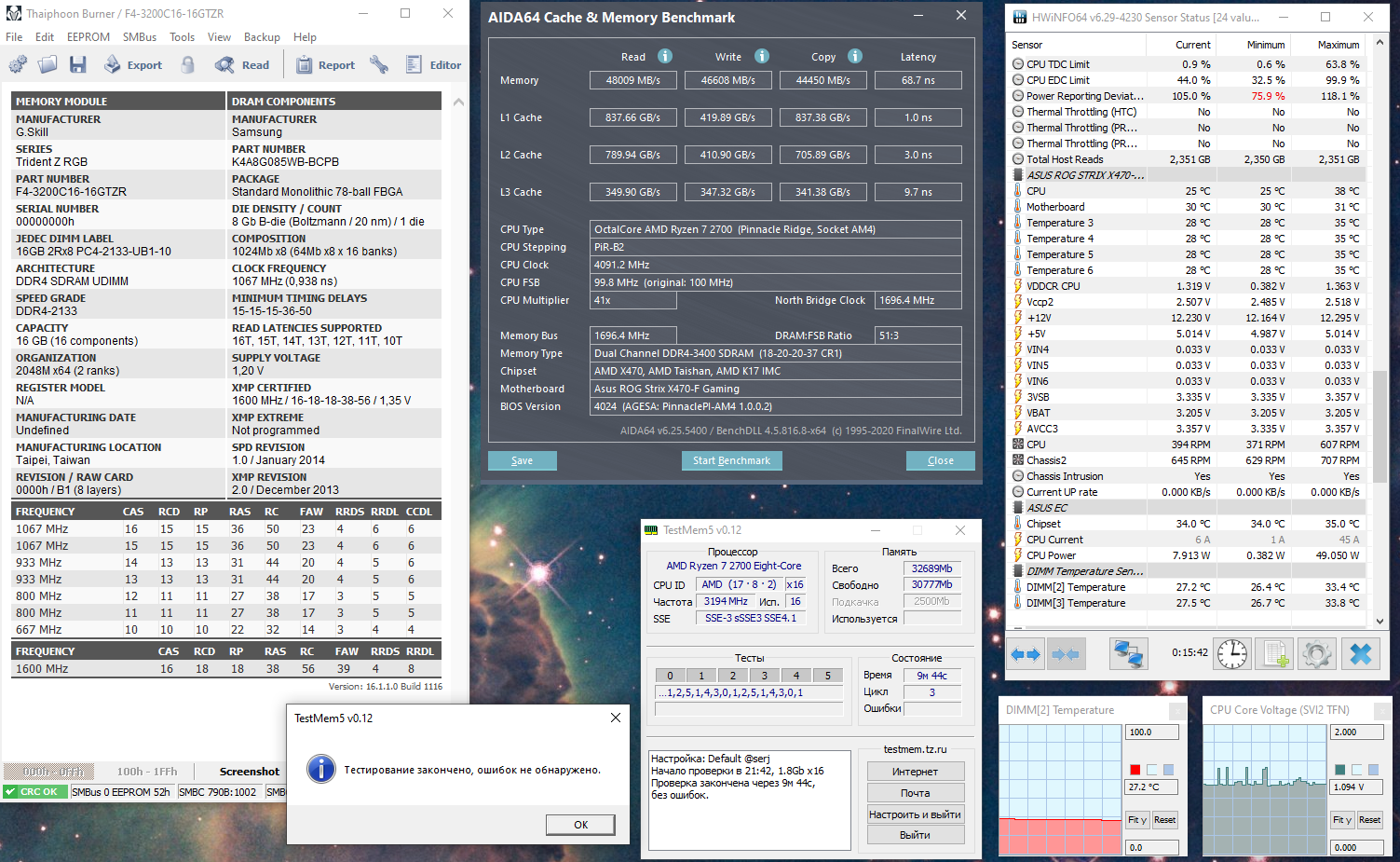Click Fit y in DIMM[2] Temperature graph
This screenshot has height=862, width=1400.
point(1137,820)
